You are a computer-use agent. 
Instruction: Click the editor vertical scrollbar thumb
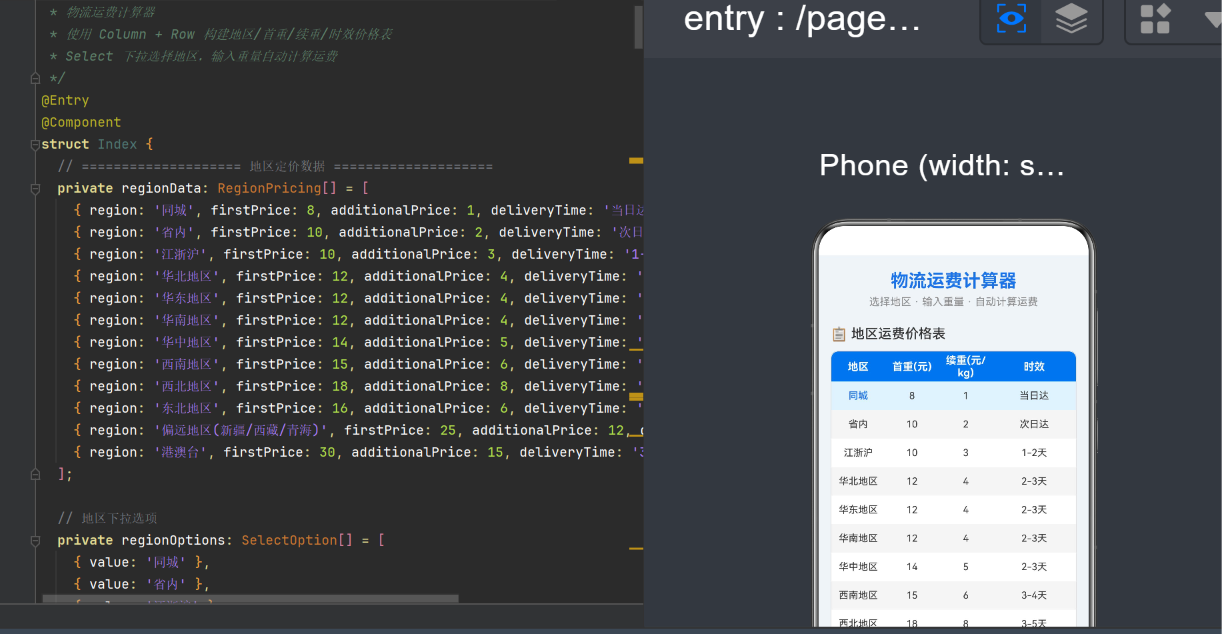[x=638, y=27]
